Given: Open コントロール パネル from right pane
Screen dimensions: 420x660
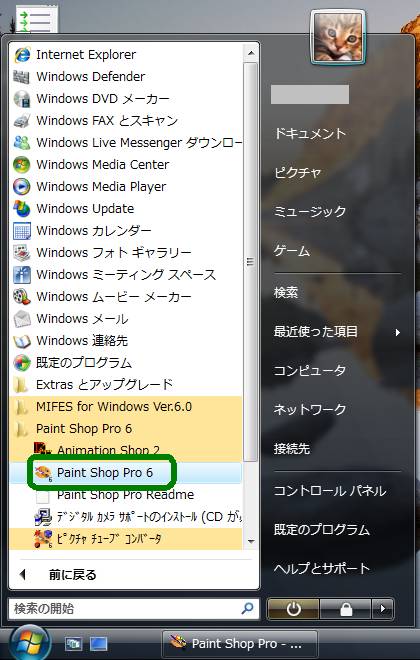Looking at the screenshot, I should click(330, 491).
